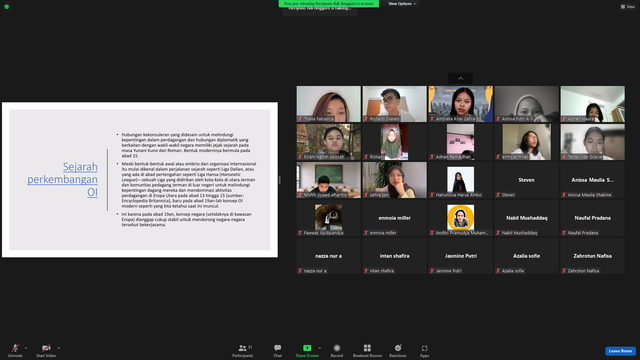Viewport: 640px width, 360px height.
Task: Select Thalia Fabianca's video tile
Action: tap(329, 104)
